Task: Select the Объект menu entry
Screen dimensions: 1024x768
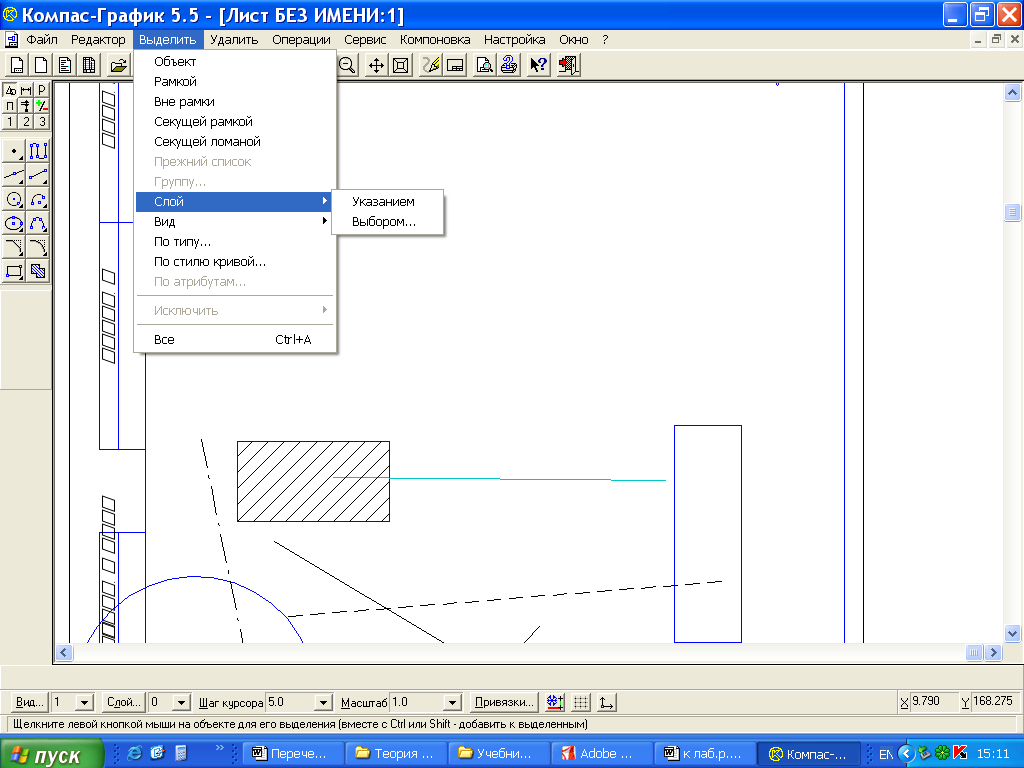Action: click(x=235, y=61)
